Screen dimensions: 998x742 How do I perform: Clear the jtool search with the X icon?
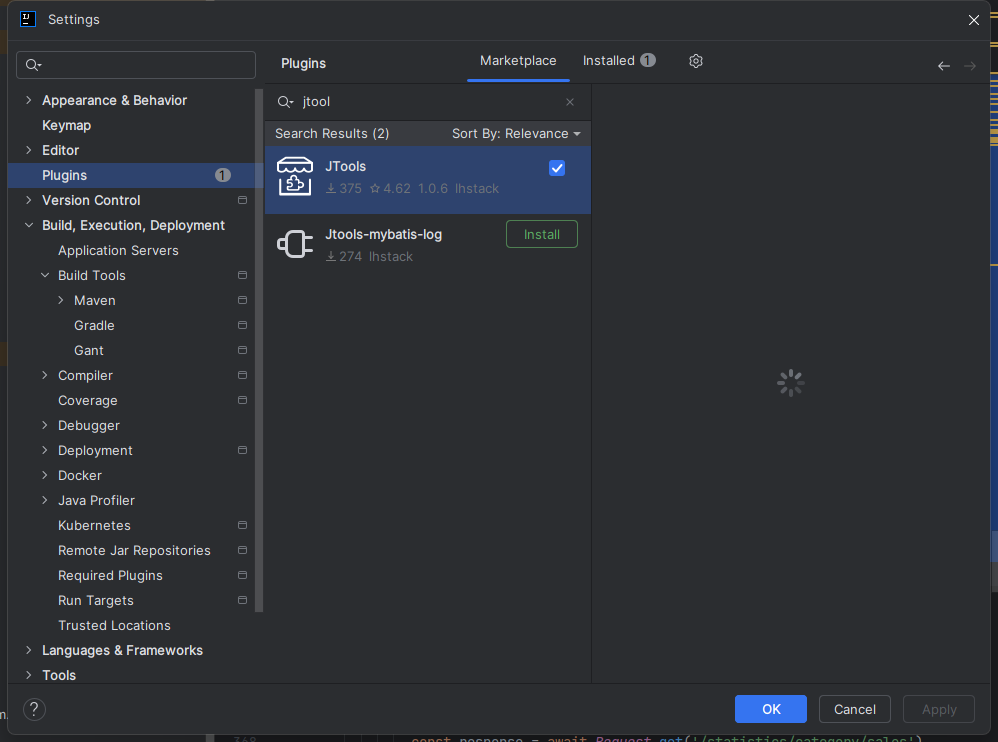(x=570, y=102)
